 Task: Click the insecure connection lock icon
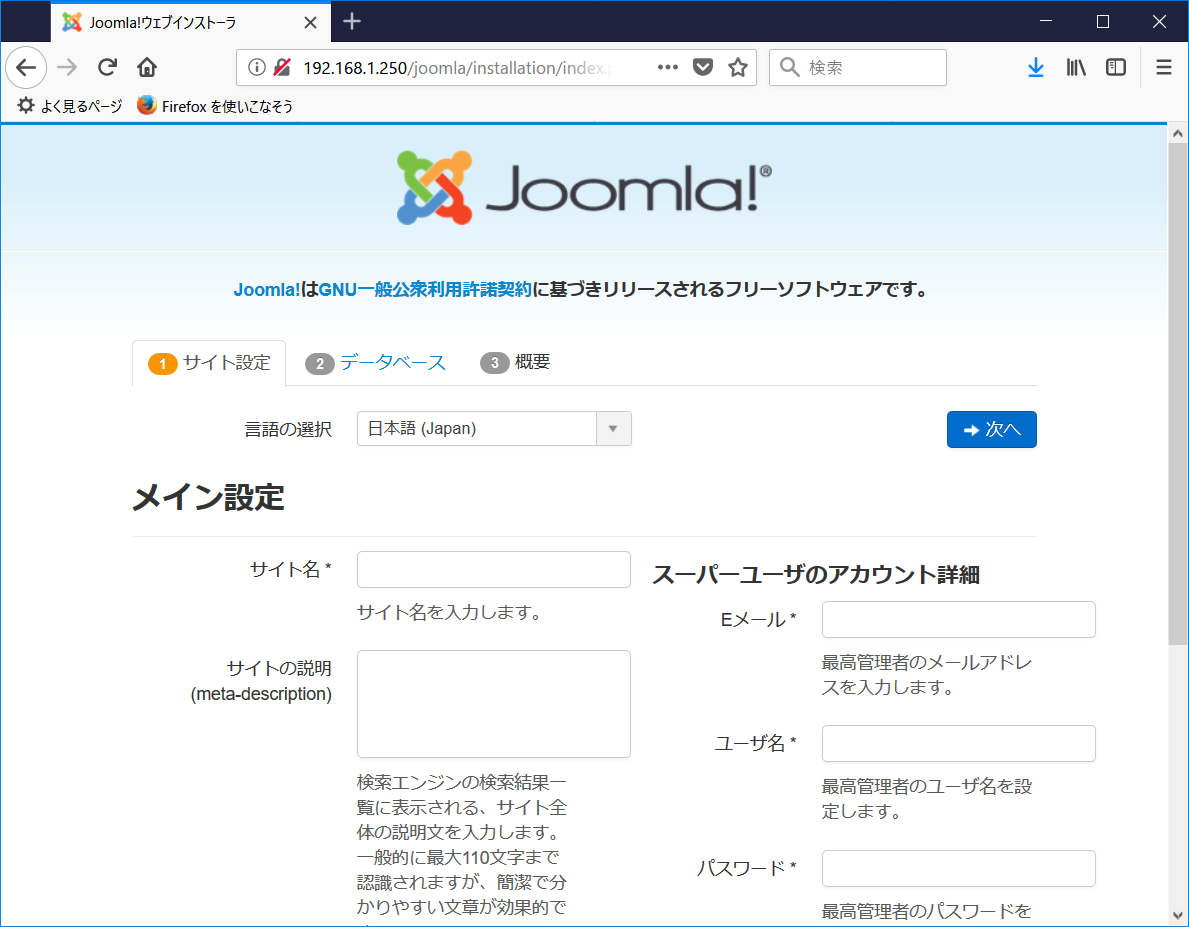click(x=282, y=68)
